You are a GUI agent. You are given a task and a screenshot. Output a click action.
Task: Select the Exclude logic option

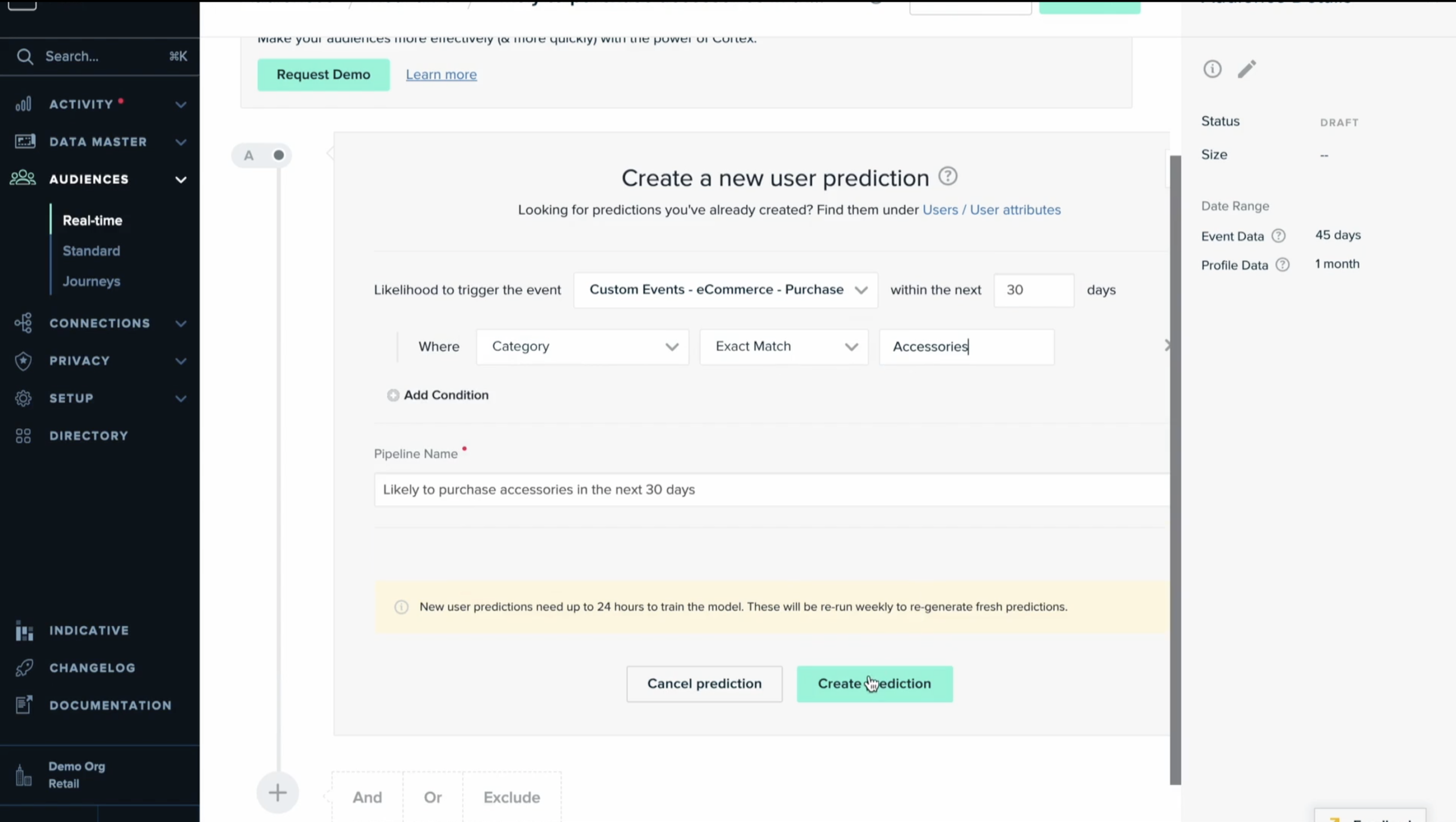pos(511,797)
